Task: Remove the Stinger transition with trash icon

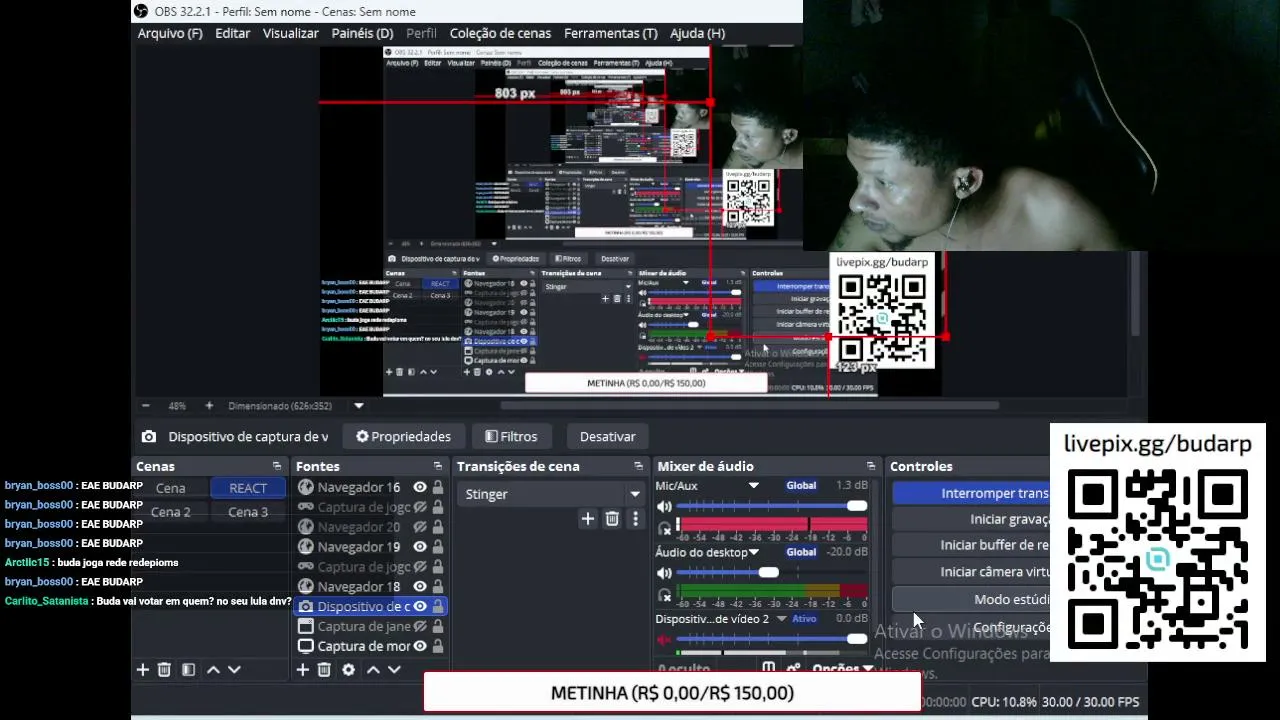Action: [612, 518]
